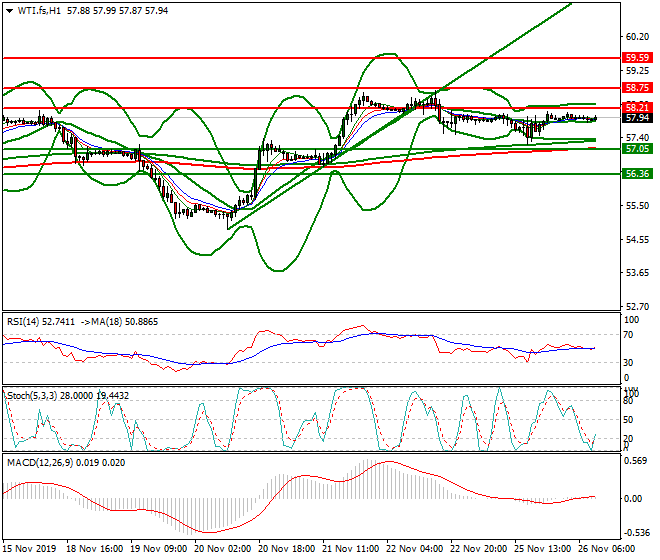Select the 54.55 price scale value
The height and width of the screenshot is (560, 660).
click(x=637, y=240)
